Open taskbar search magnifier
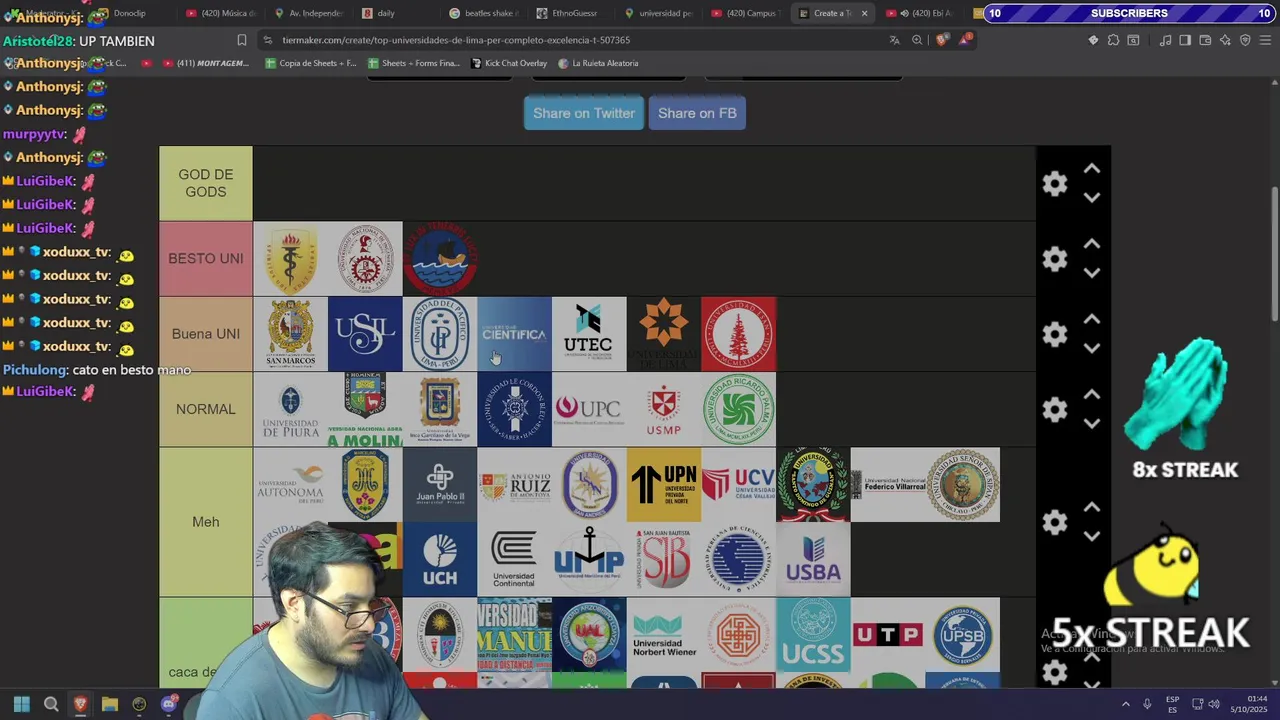Image resolution: width=1280 pixels, height=720 pixels. tap(51, 705)
